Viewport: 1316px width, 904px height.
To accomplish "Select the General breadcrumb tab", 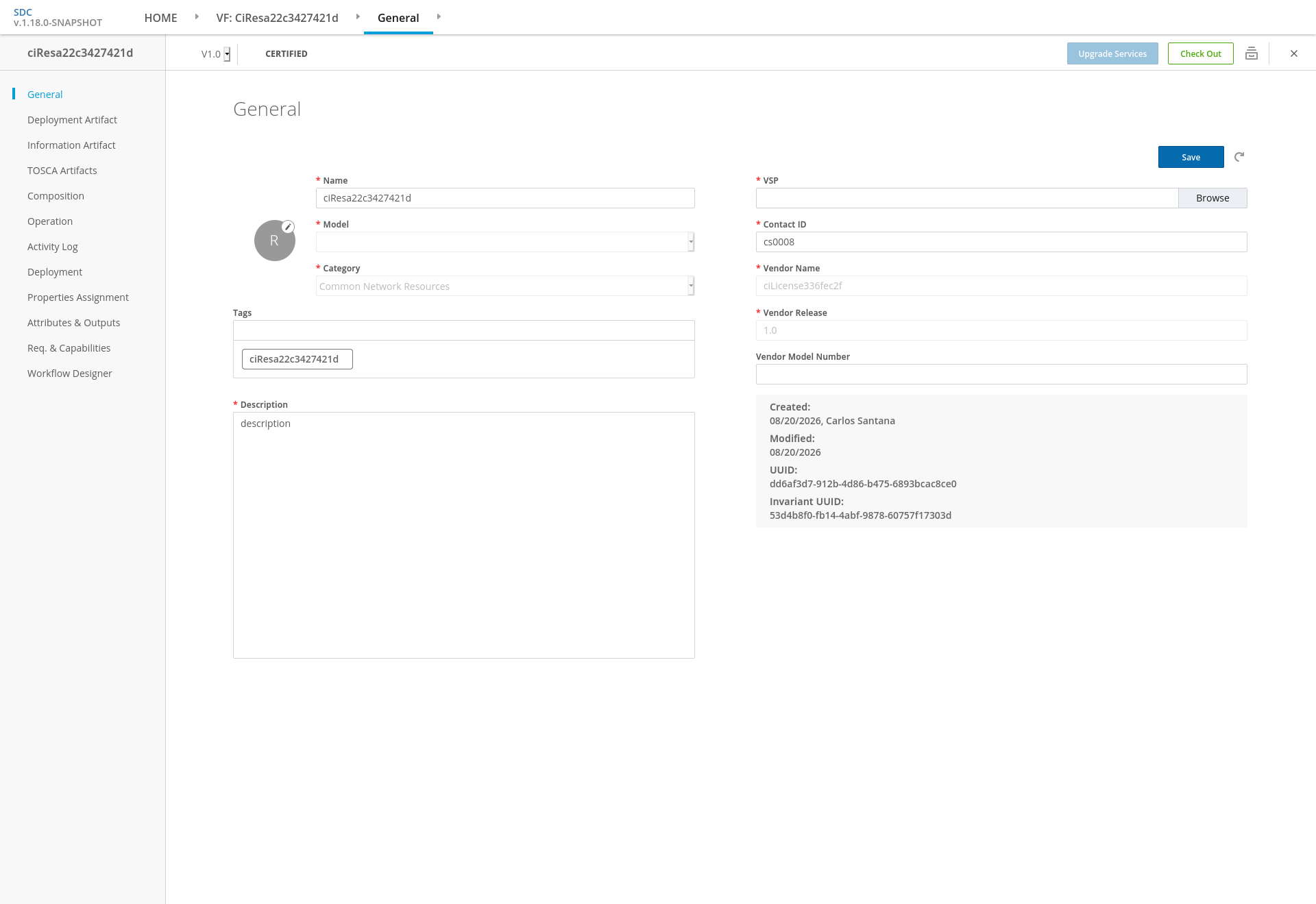I will (398, 18).
